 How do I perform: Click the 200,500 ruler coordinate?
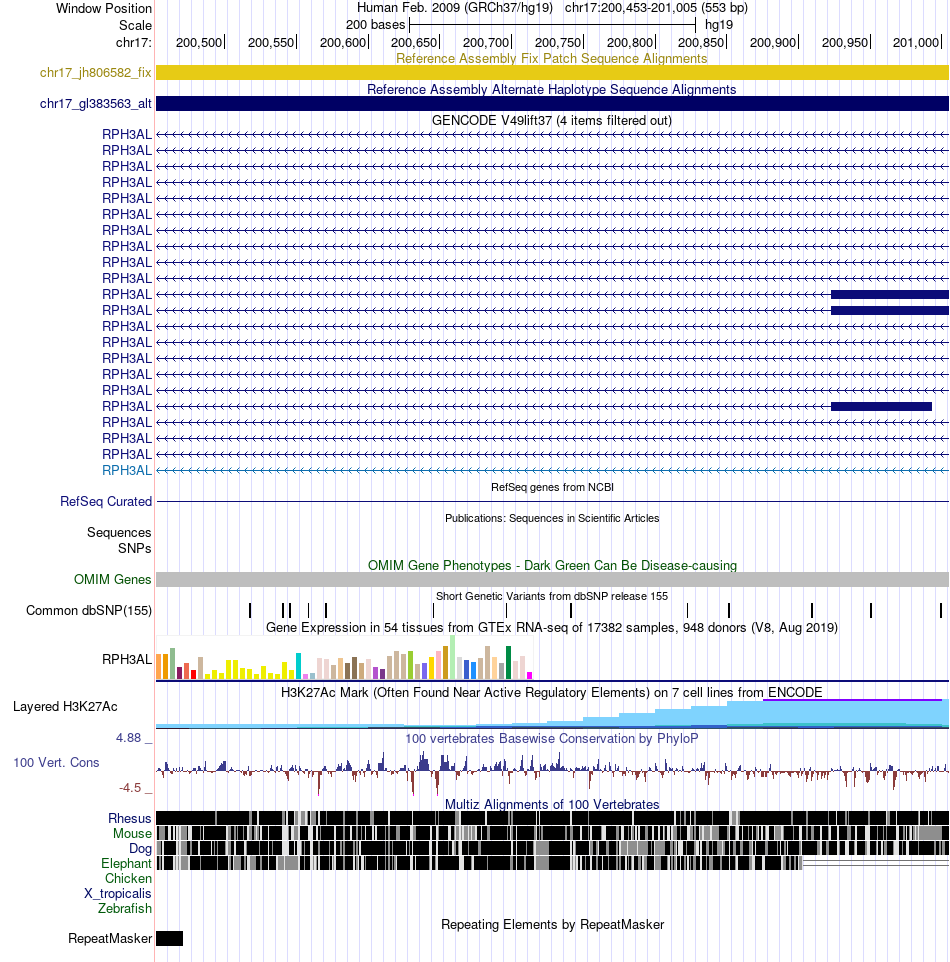click(199, 42)
